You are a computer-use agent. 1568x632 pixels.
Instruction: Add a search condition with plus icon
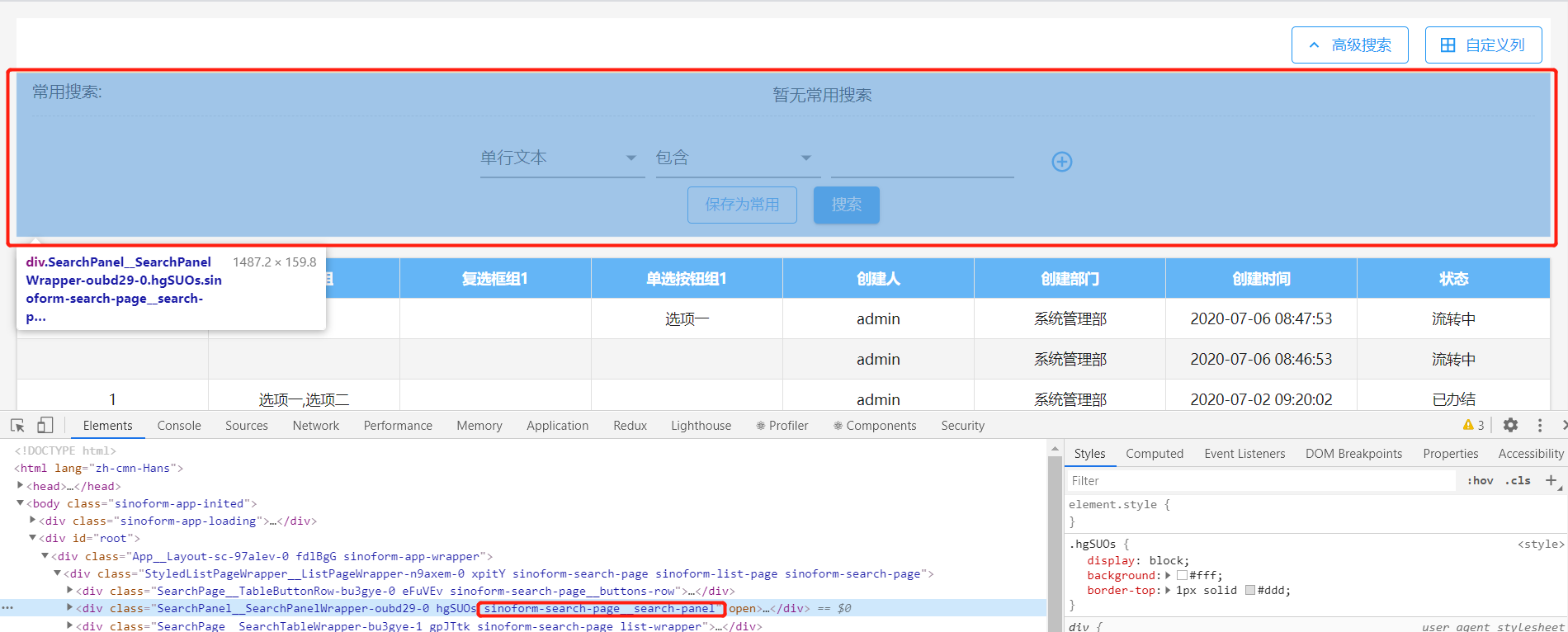pyautogui.click(x=1062, y=162)
